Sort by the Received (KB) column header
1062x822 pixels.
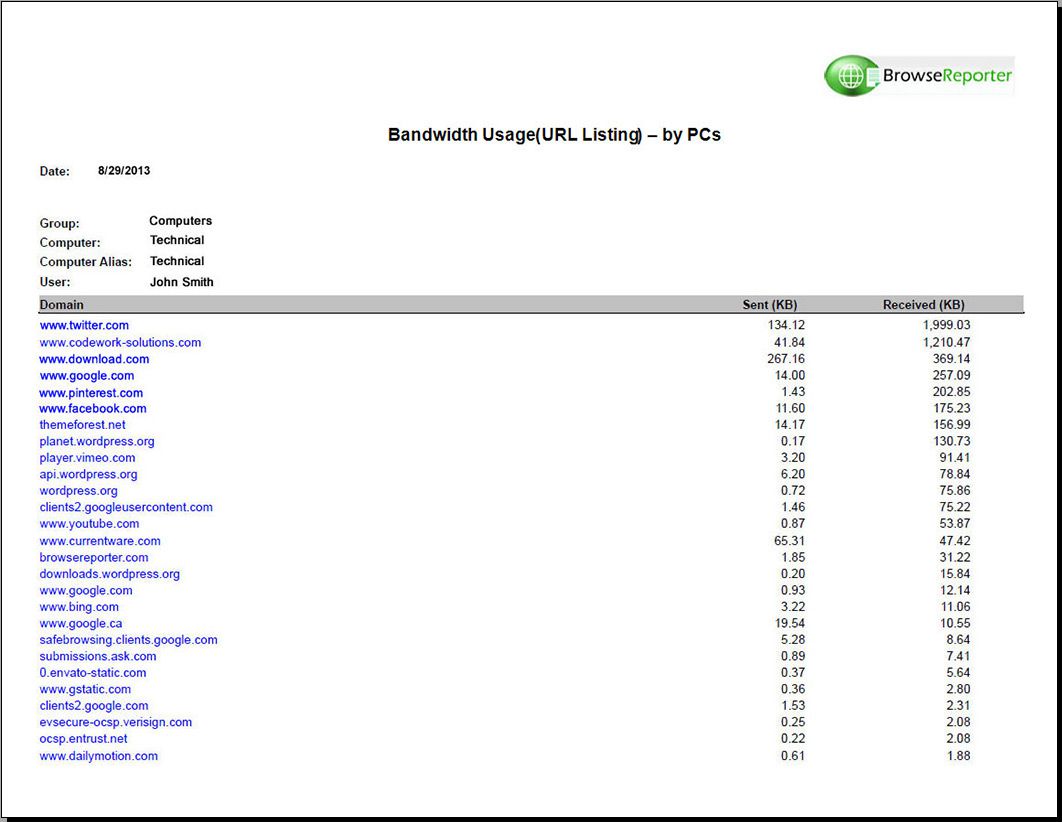click(923, 304)
